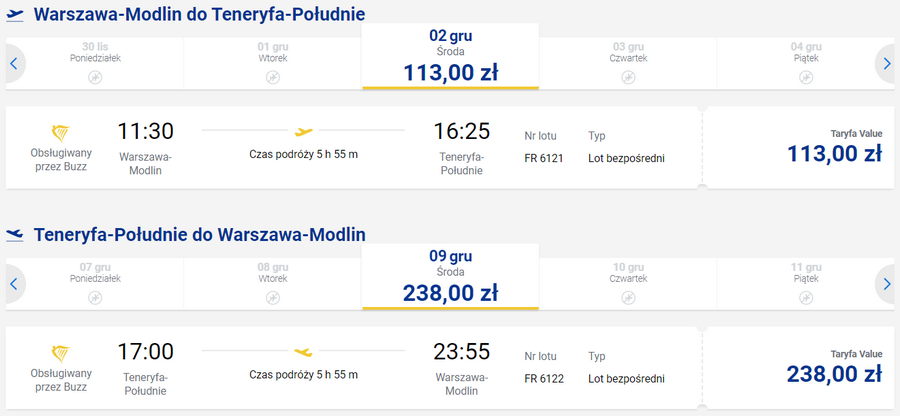Screen dimensions: 900x416
Task: Select the 08 gru Wtorek date tab
Action: point(273,284)
